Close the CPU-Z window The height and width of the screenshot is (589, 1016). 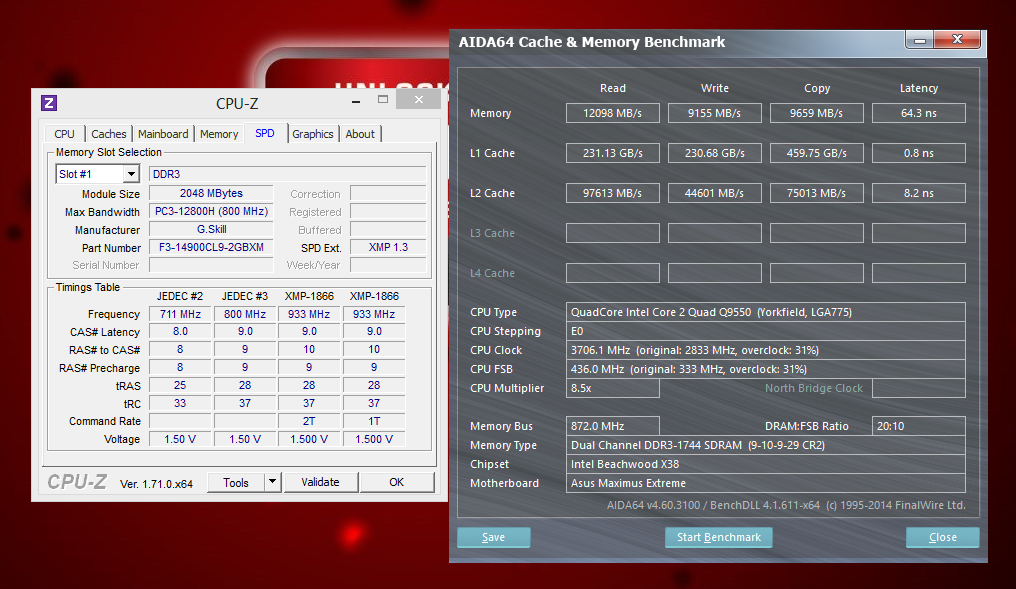pyautogui.click(x=418, y=100)
